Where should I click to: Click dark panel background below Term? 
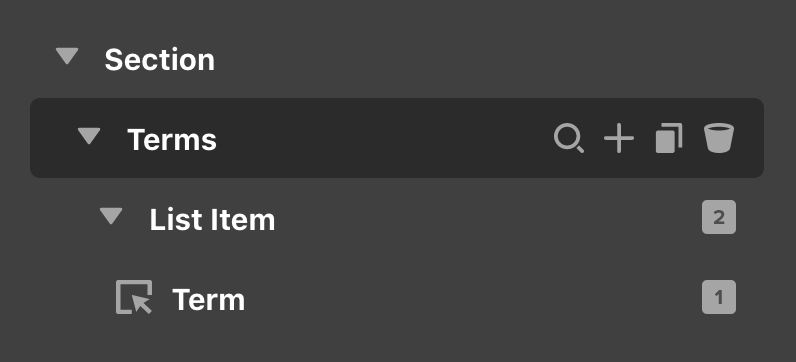pos(398,349)
